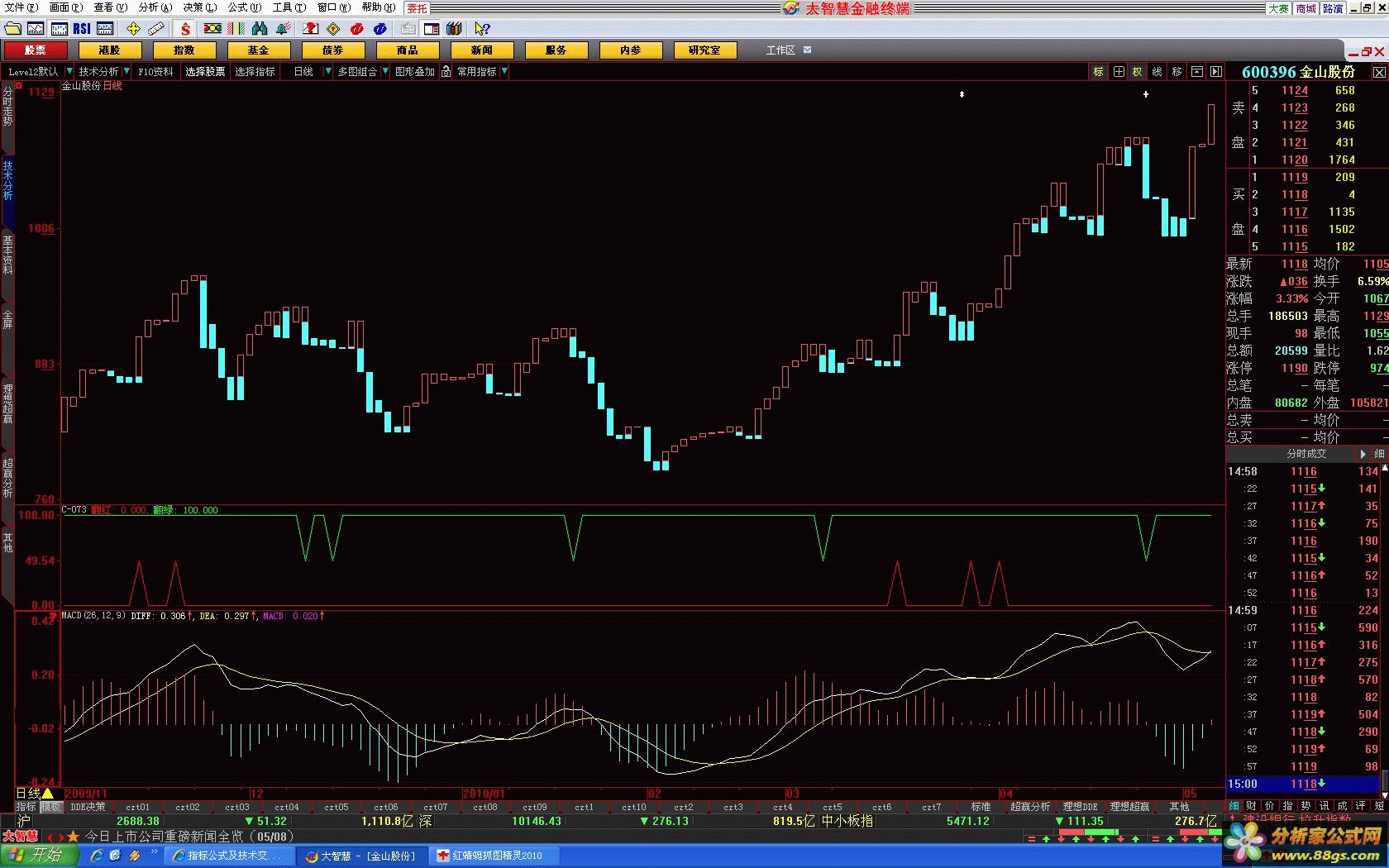Open the 公式 menu in menu bar
The width and height of the screenshot is (1389, 868).
(244, 7)
